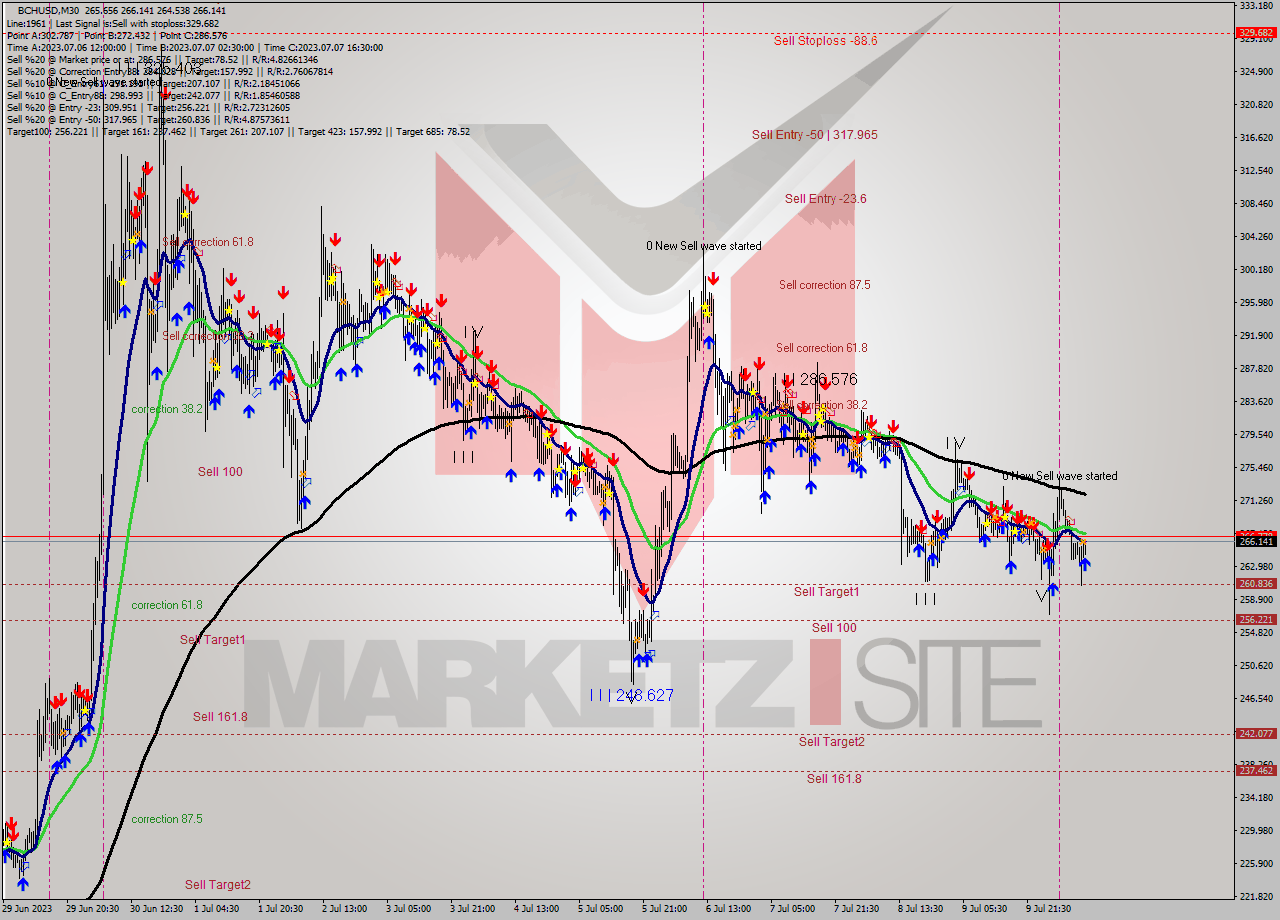Screen dimensions: 1280x920
Task: Click green 'correction 38.2' label
Action: point(167,409)
